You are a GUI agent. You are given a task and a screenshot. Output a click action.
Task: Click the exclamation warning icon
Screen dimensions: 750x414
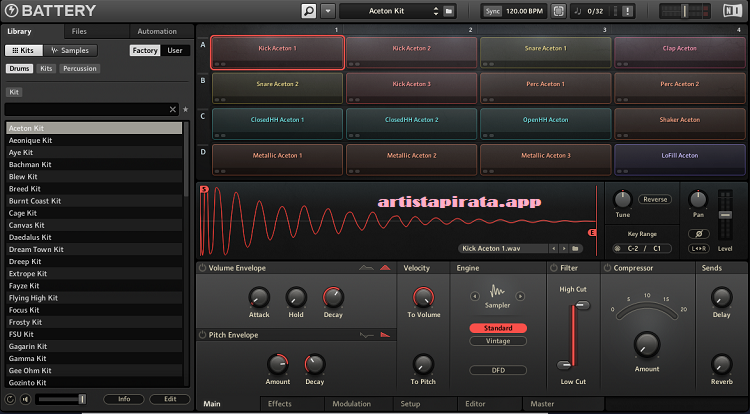pos(628,11)
